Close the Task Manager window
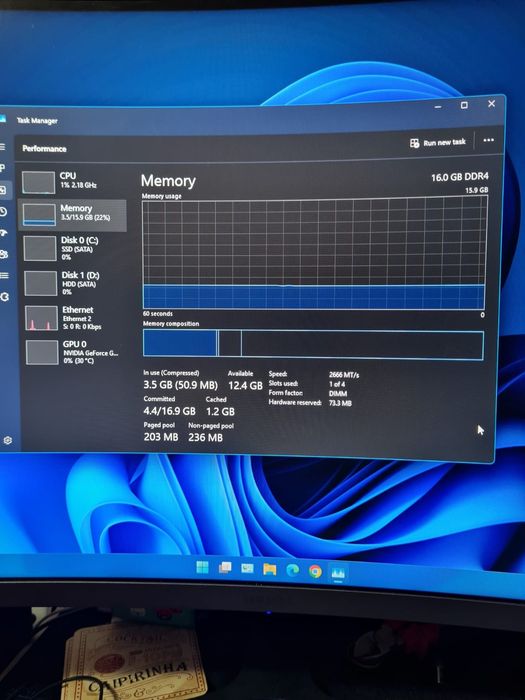 point(492,104)
